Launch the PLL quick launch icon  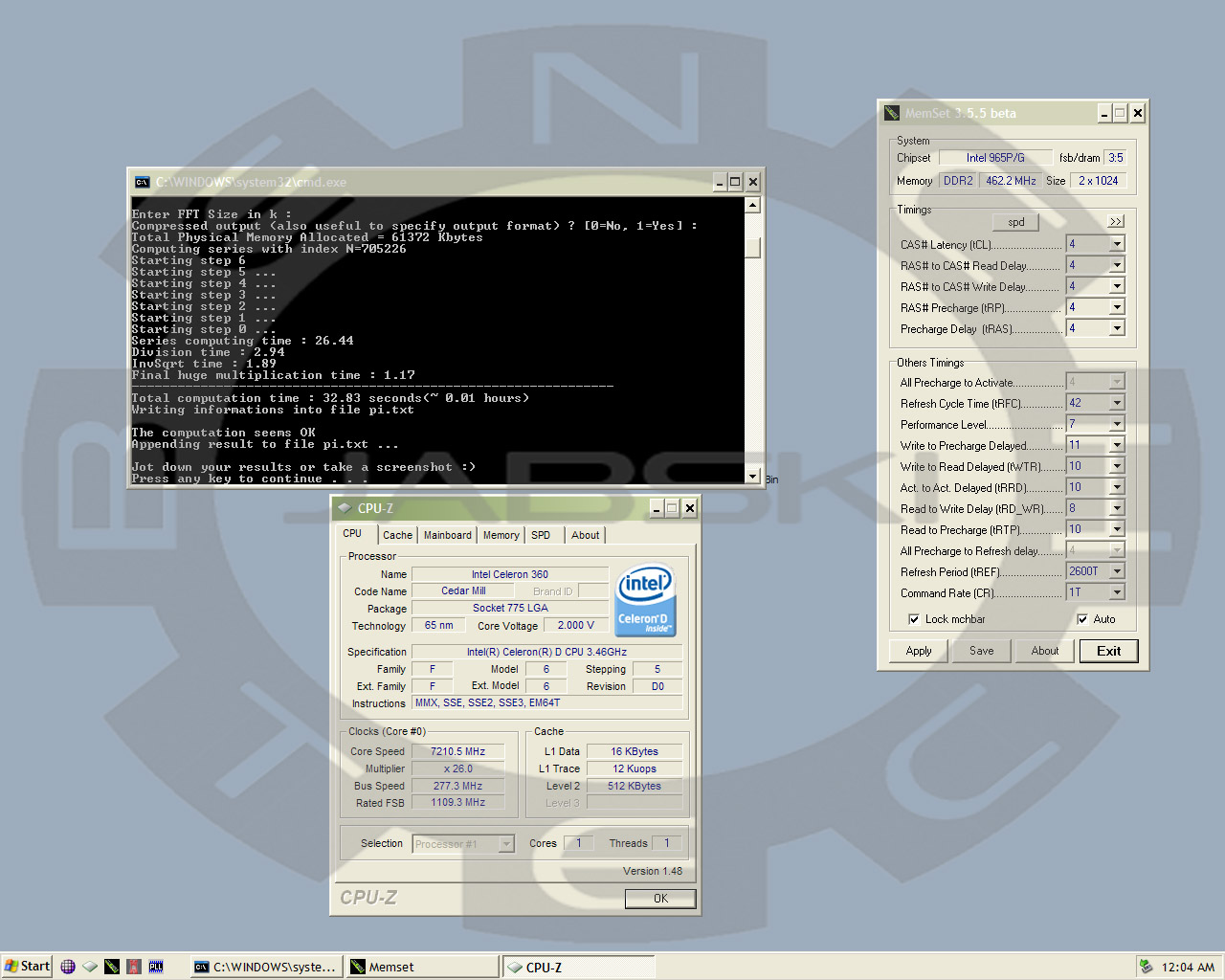pos(156,967)
